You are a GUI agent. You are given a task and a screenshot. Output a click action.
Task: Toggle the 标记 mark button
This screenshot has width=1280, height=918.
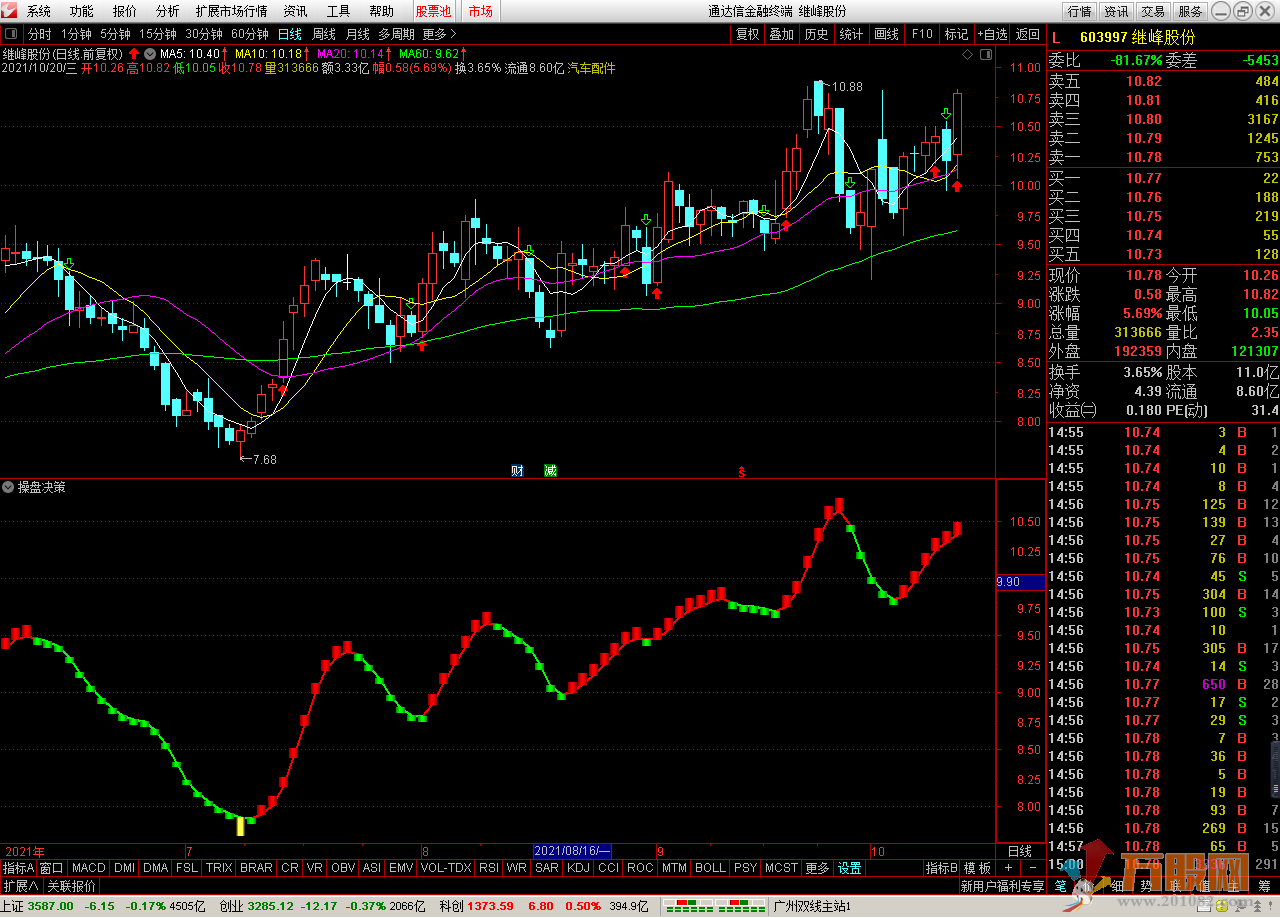[956, 34]
